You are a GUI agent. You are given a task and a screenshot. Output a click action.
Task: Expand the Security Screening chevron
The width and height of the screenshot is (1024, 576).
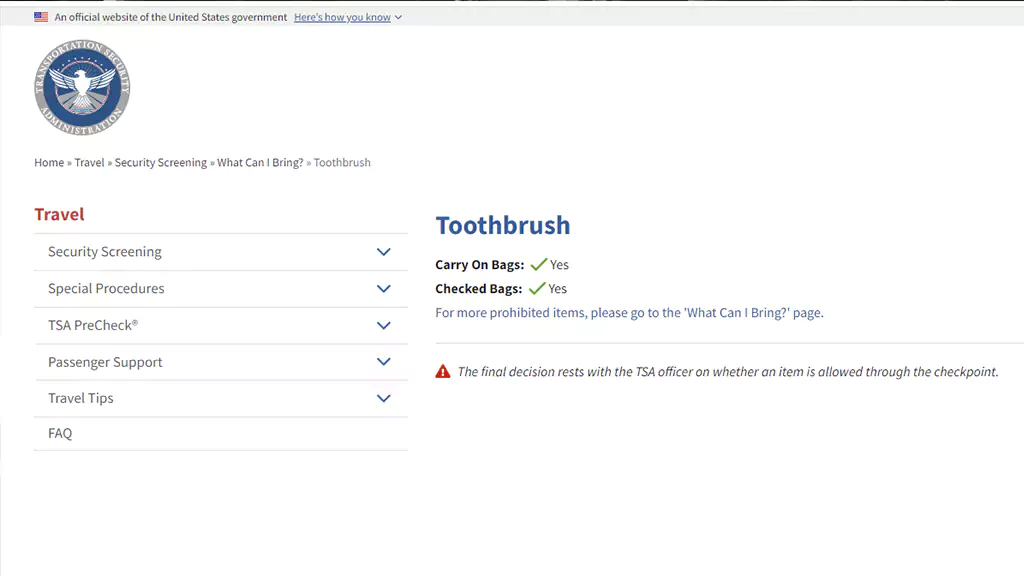pos(383,252)
